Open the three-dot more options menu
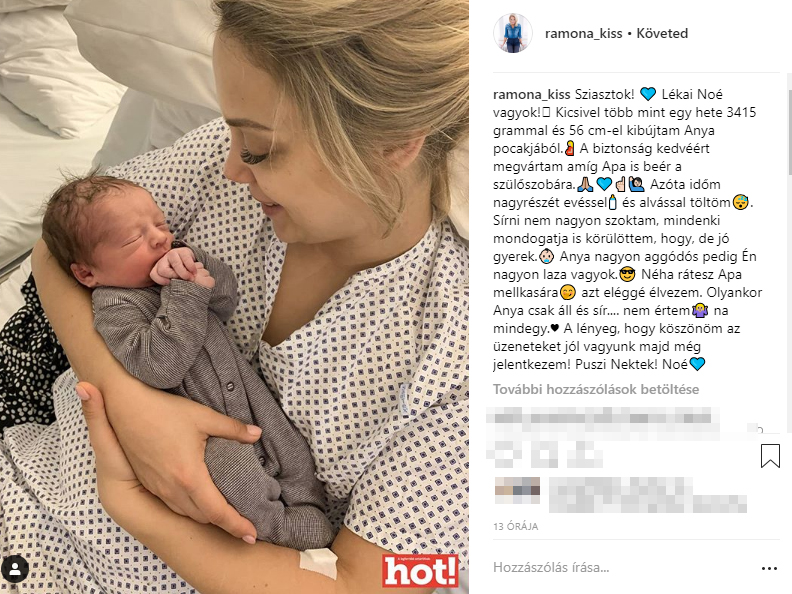792x594 pixels. [769, 568]
